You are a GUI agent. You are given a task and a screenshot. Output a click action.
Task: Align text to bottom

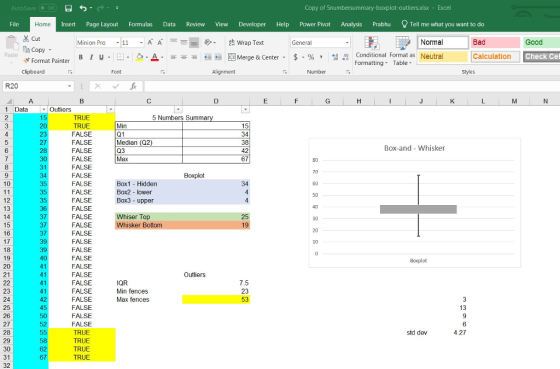pyautogui.click(x=194, y=43)
